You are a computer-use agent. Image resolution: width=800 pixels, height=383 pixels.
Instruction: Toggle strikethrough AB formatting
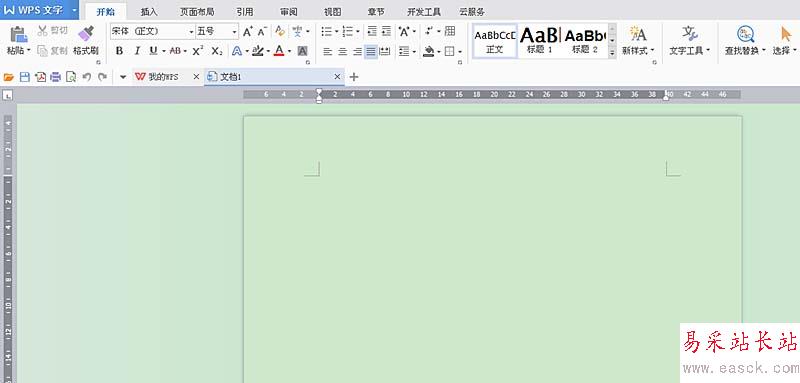[175, 50]
